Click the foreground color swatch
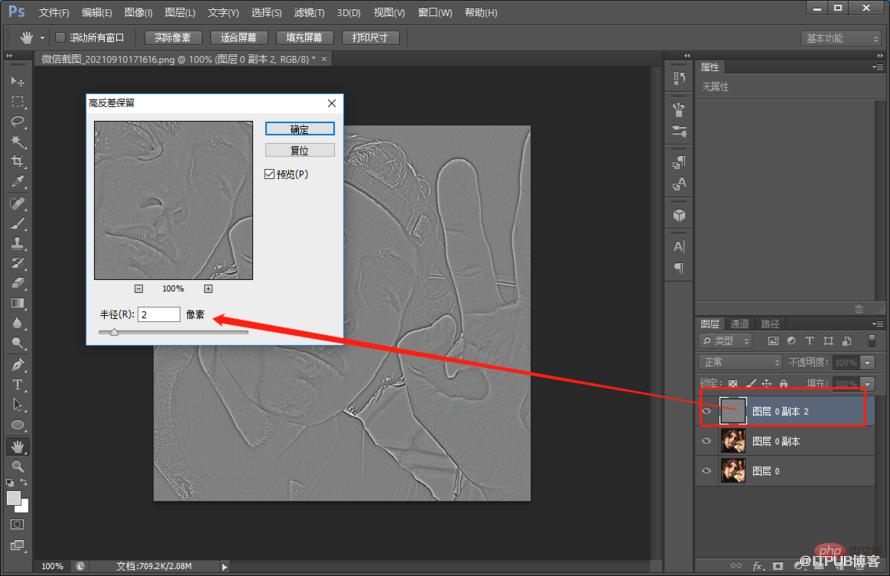This screenshot has height=576, width=890. click(x=14, y=498)
